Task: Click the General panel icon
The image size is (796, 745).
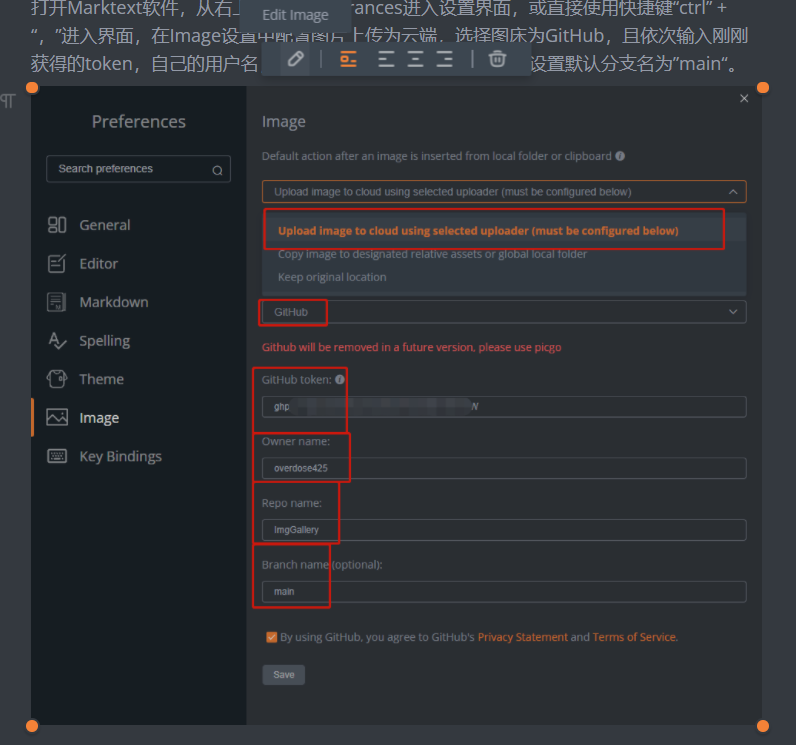Action: click(x=57, y=225)
